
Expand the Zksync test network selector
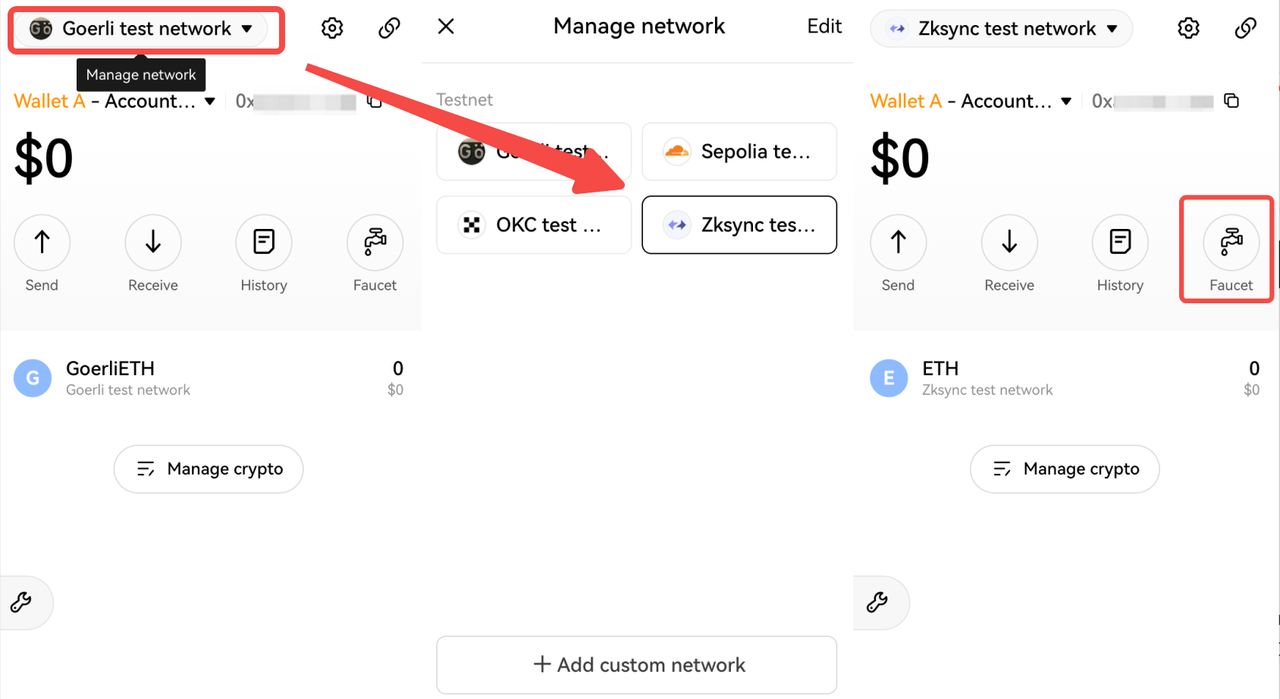point(1001,29)
